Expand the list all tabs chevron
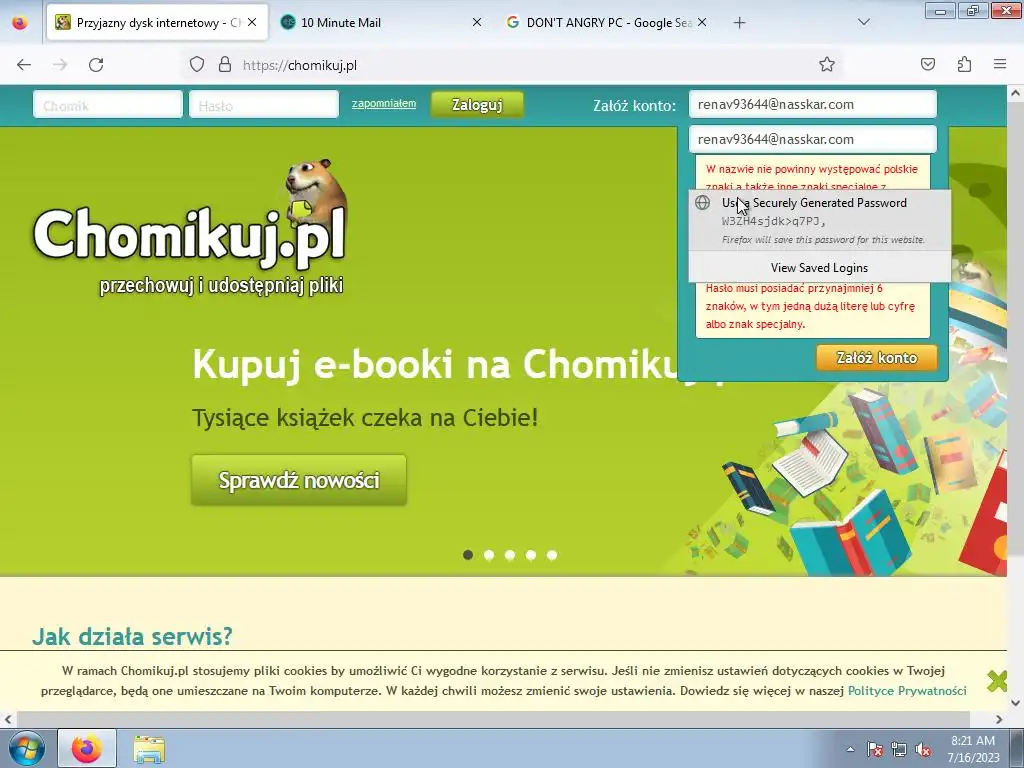This screenshot has width=1024, height=768. [864, 22]
